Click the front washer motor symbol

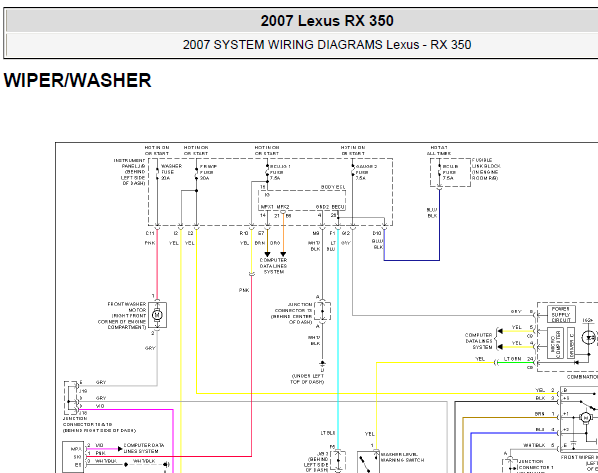pos(157,315)
